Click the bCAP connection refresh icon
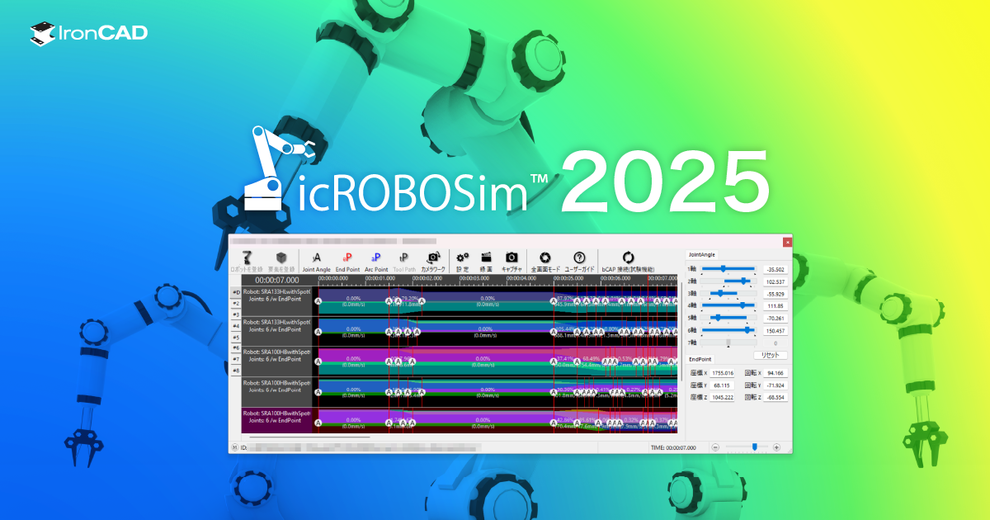 (628, 261)
